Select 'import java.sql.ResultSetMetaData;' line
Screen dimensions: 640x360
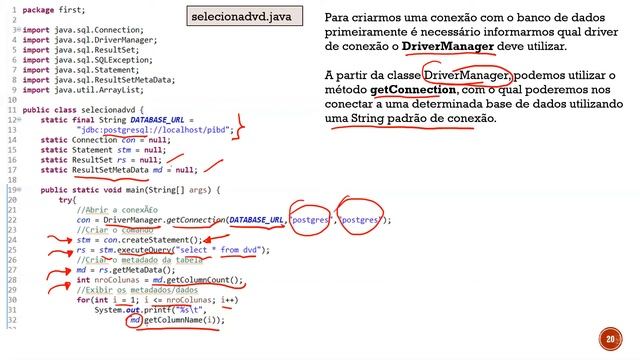tap(99, 80)
